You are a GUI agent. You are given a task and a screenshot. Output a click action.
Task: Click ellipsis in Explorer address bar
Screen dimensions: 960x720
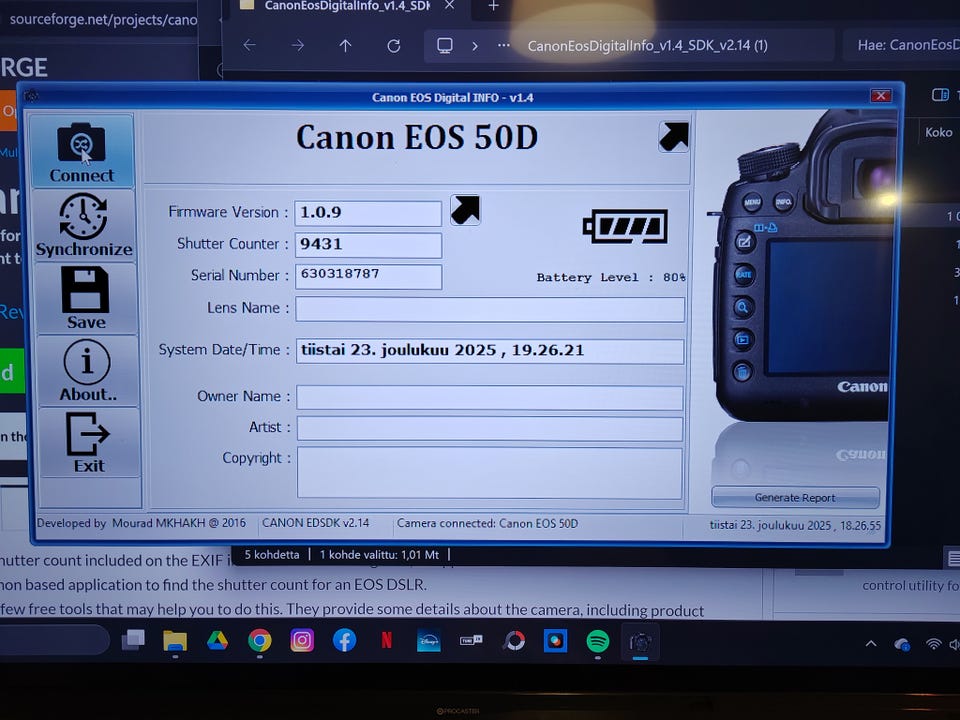(x=503, y=45)
